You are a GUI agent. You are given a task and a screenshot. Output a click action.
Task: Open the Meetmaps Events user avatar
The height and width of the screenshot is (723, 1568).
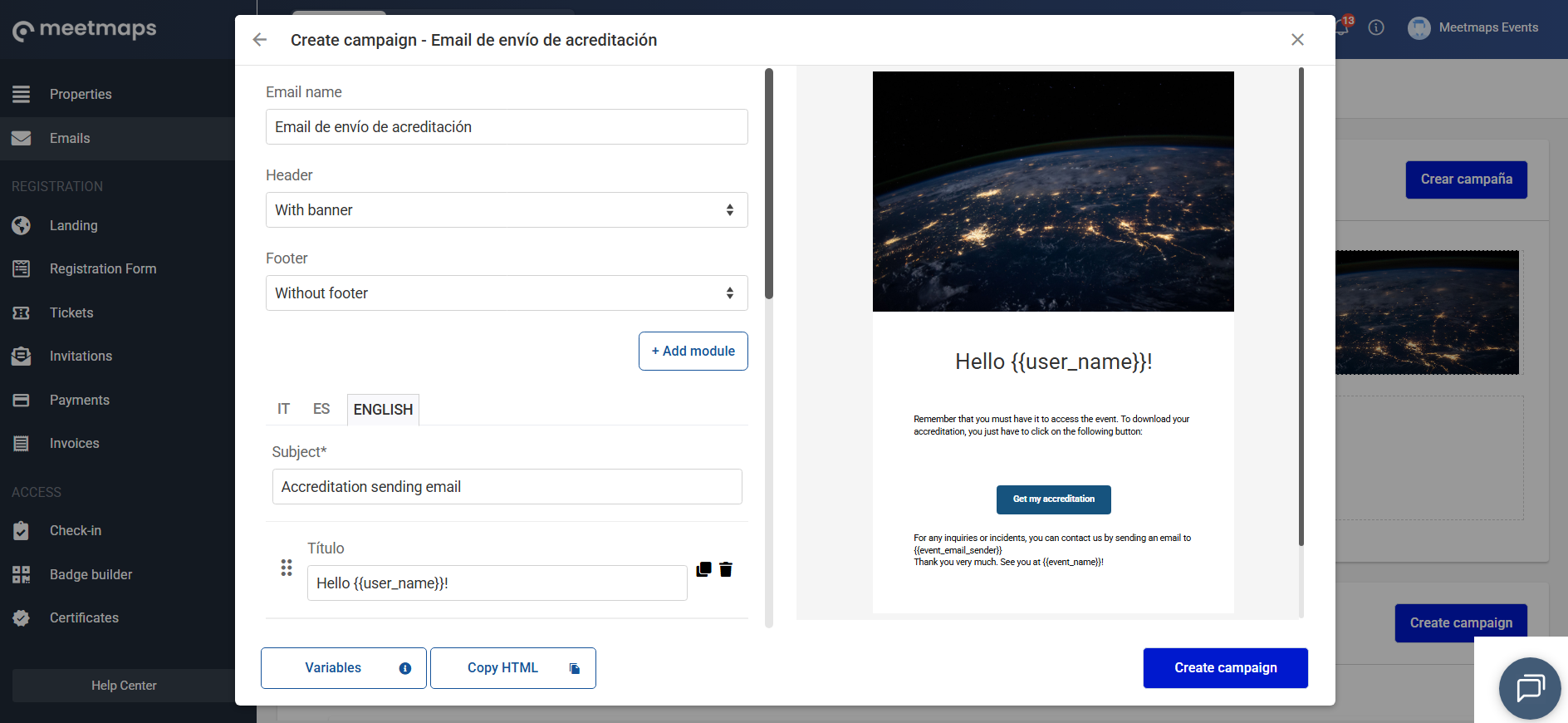1419,27
